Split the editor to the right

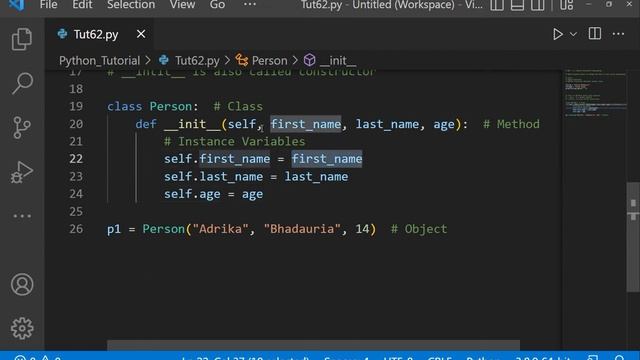pos(595,34)
